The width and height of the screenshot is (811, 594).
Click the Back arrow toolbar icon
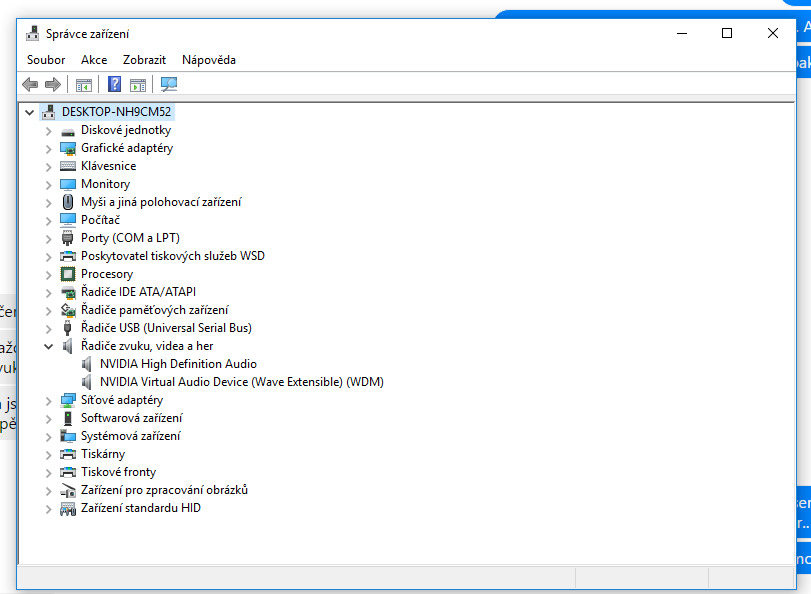(x=30, y=84)
